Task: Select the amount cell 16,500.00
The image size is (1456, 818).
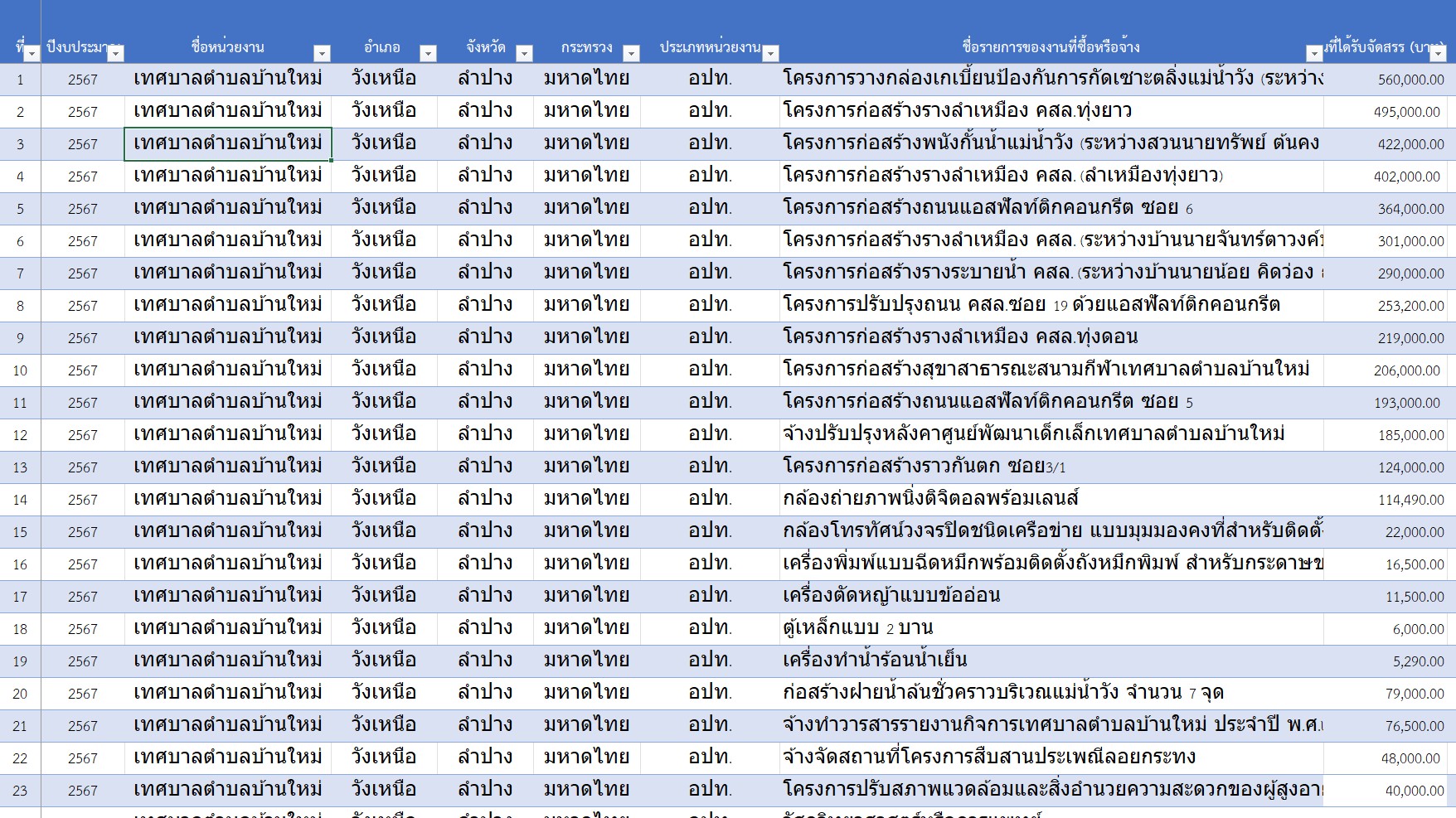Action: 1386,564
